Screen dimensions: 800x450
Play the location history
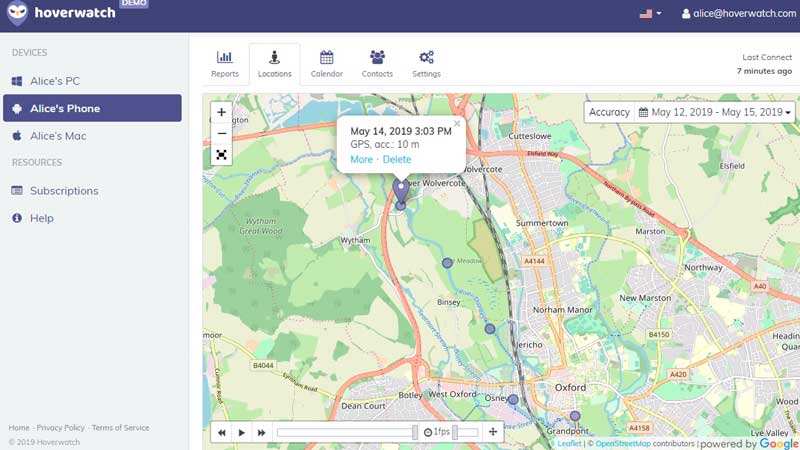click(241, 433)
